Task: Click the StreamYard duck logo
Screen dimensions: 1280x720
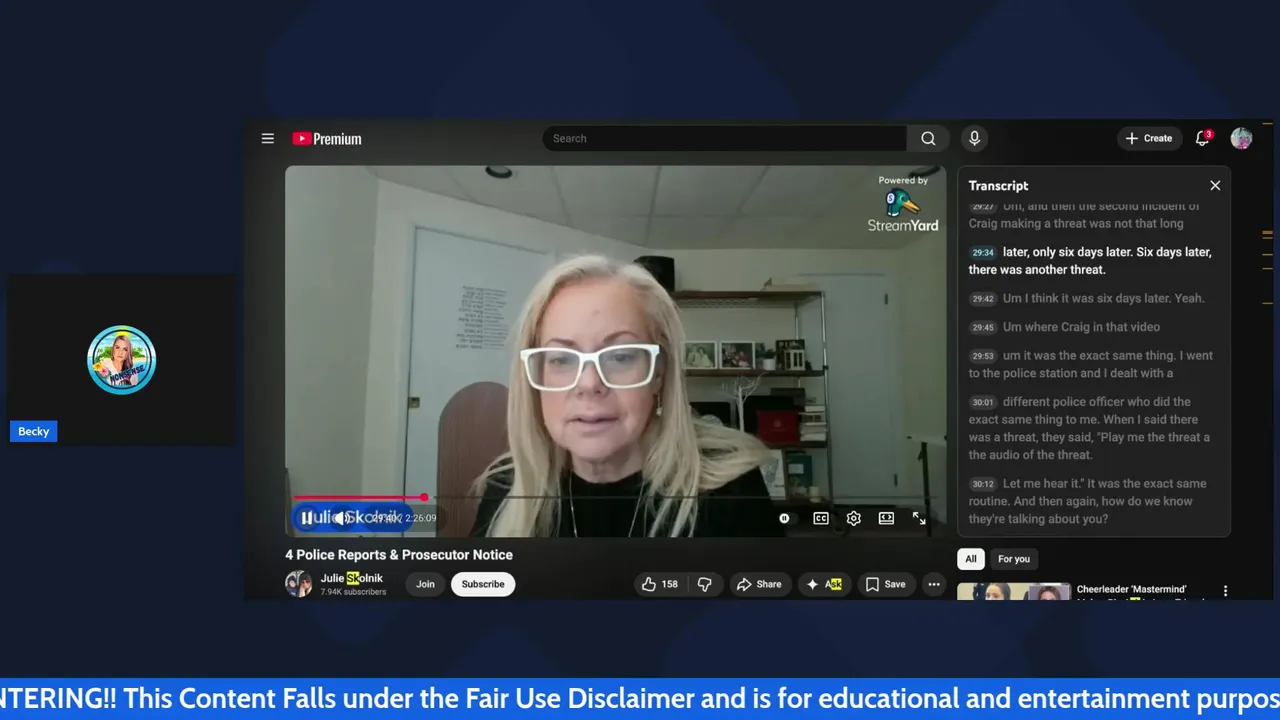Action: click(902, 205)
